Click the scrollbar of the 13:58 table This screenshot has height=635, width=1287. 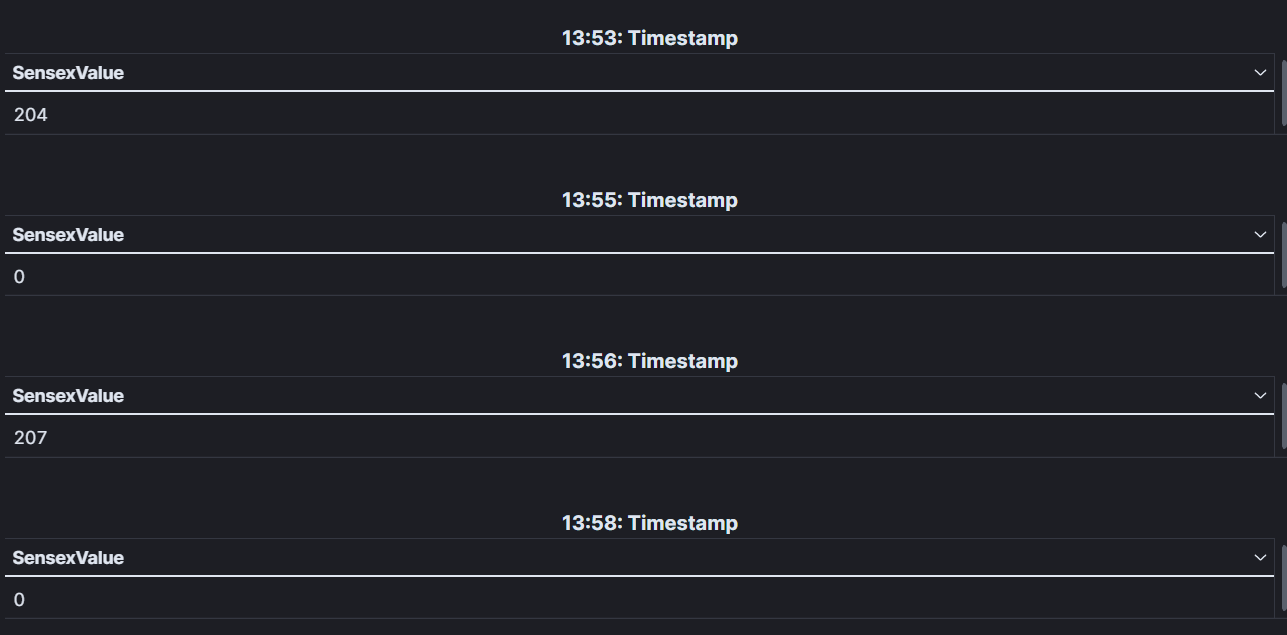pyautogui.click(x=1284, y=578)
